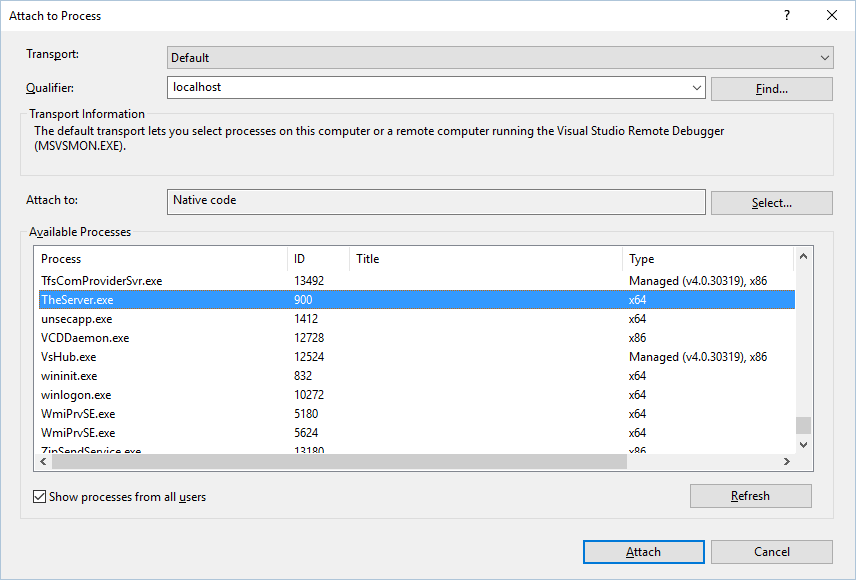Click the Select... button for code type
Viewport: 856px width, 580px height.
(771, 203)
